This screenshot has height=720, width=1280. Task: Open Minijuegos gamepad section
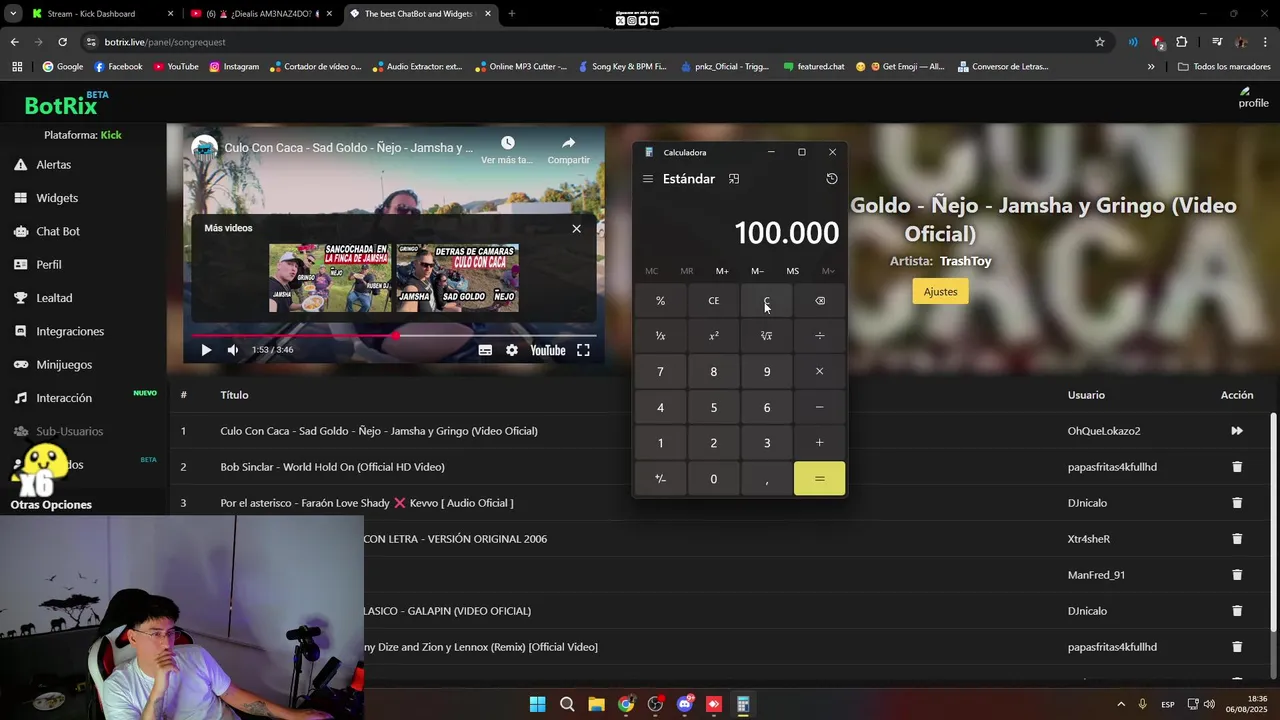53,365
